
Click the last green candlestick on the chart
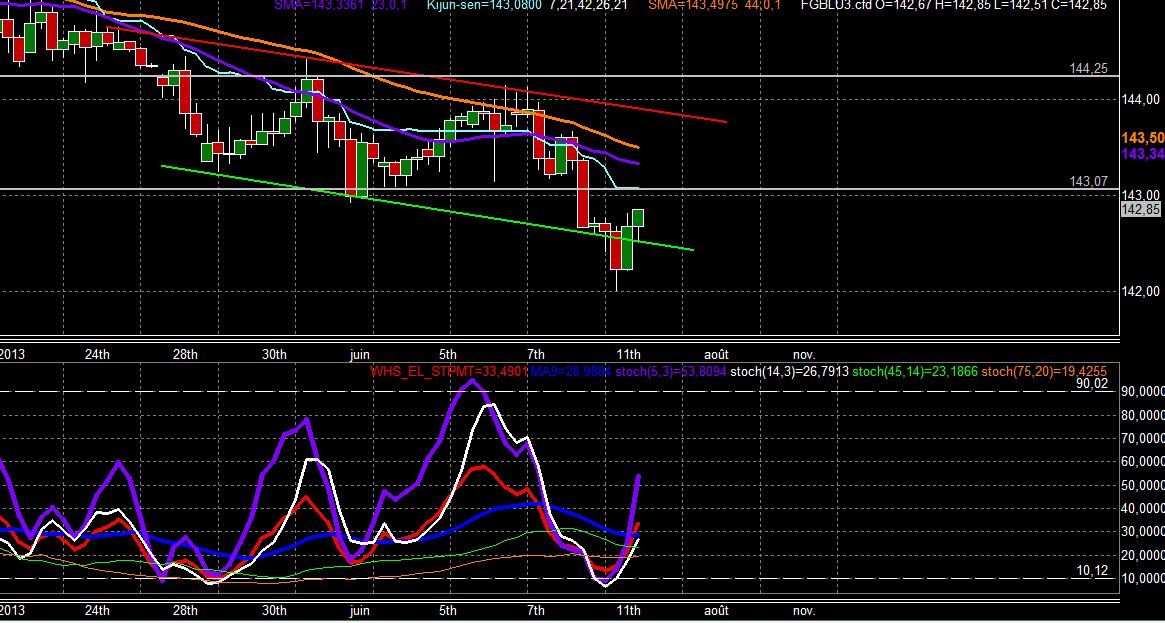coord(637,218)
